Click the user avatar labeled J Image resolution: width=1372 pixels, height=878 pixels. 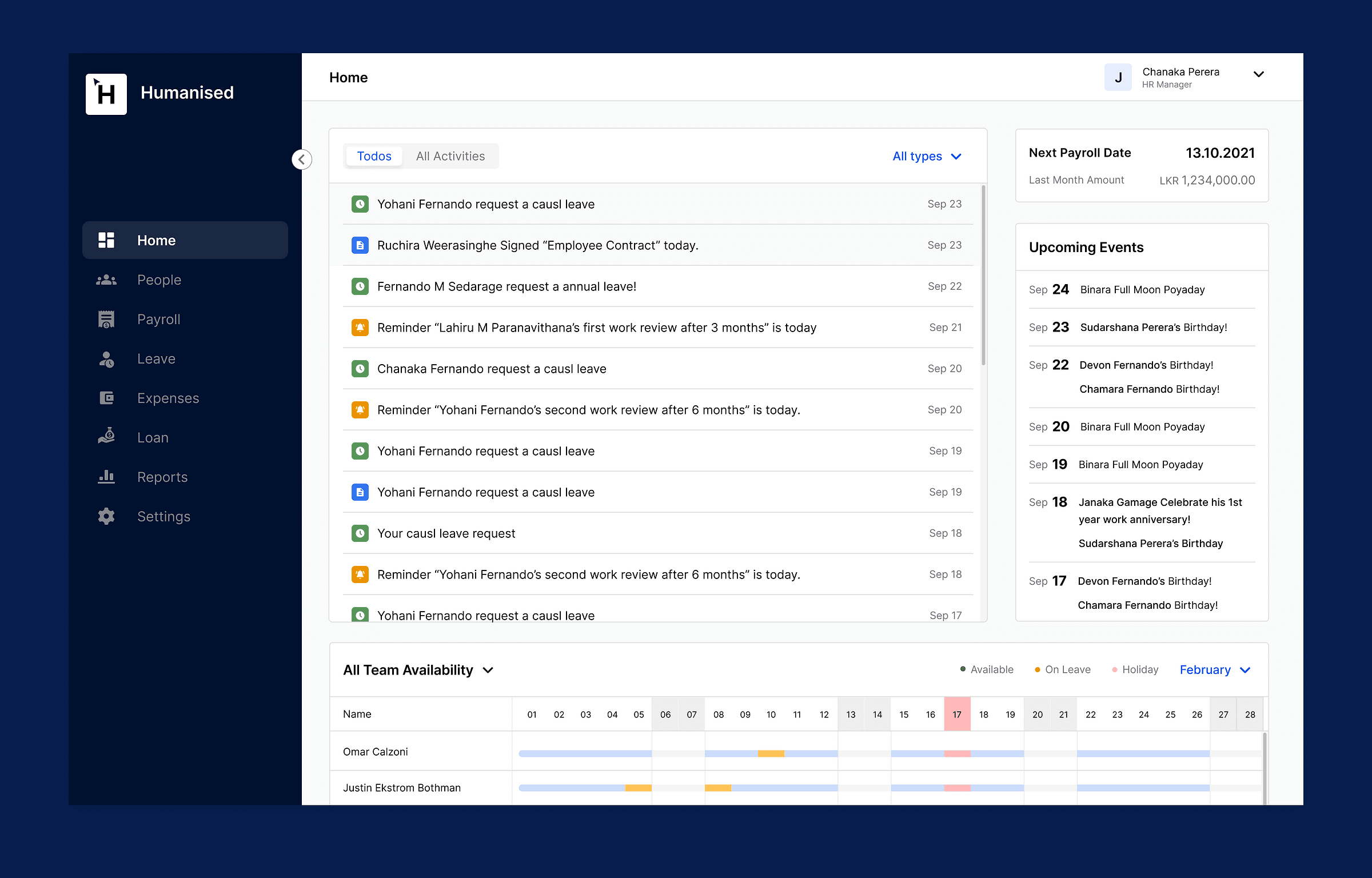[1118, 77]
